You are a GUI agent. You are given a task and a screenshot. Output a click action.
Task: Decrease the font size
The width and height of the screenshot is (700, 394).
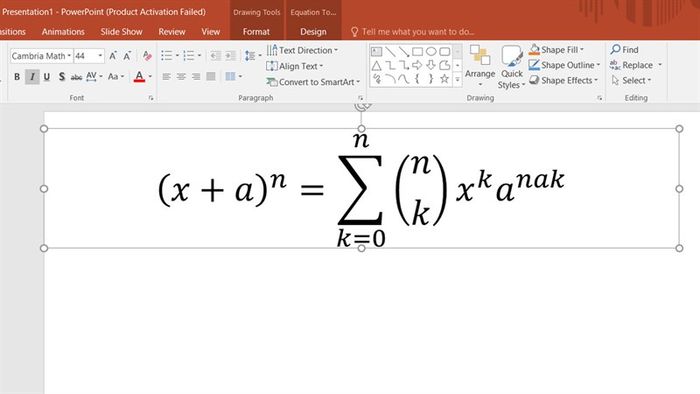pyautogui.click(x=128, y=56)
